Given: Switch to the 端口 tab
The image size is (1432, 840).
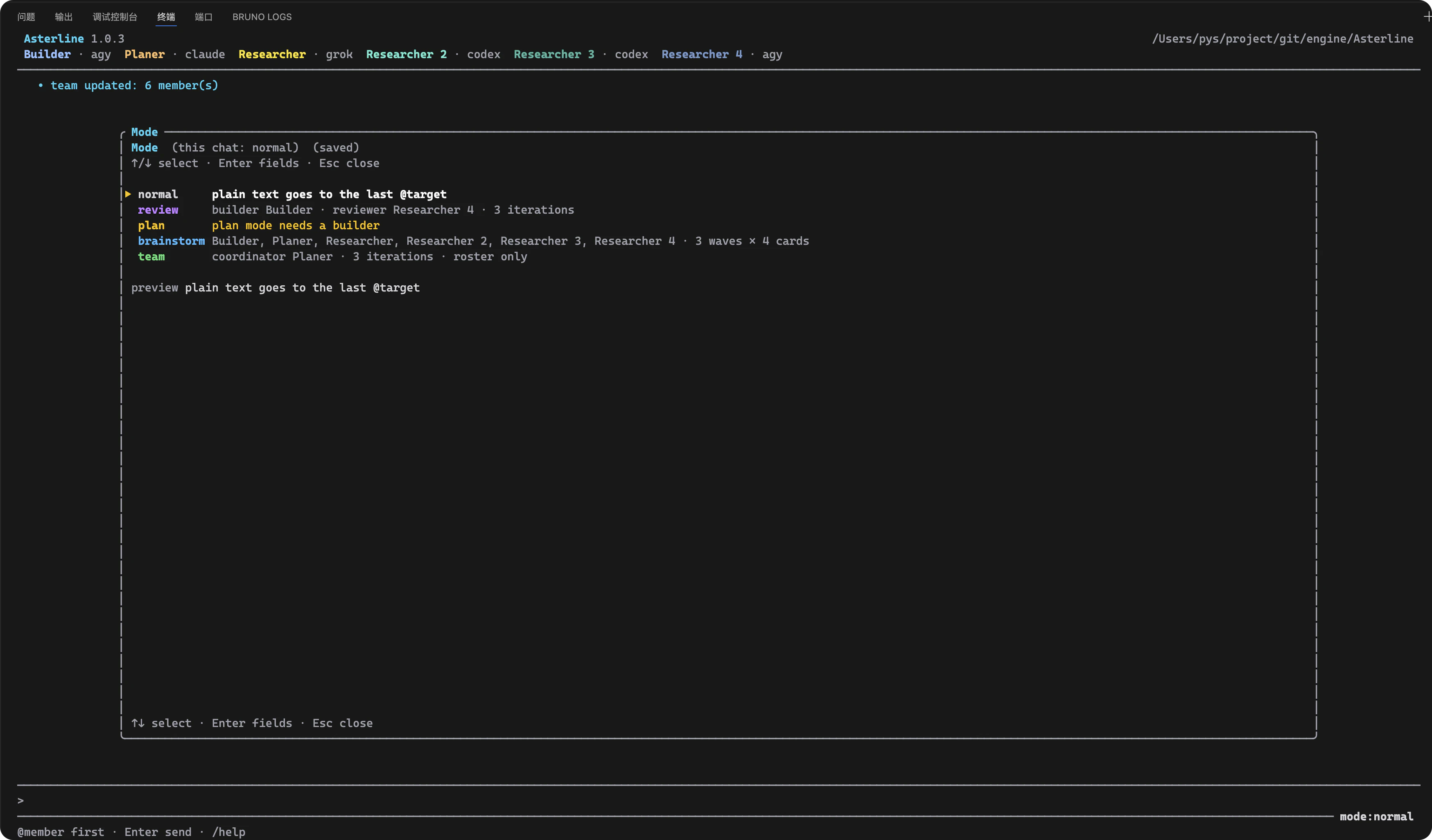Looking at the screenshot, I should coord(203,17).
